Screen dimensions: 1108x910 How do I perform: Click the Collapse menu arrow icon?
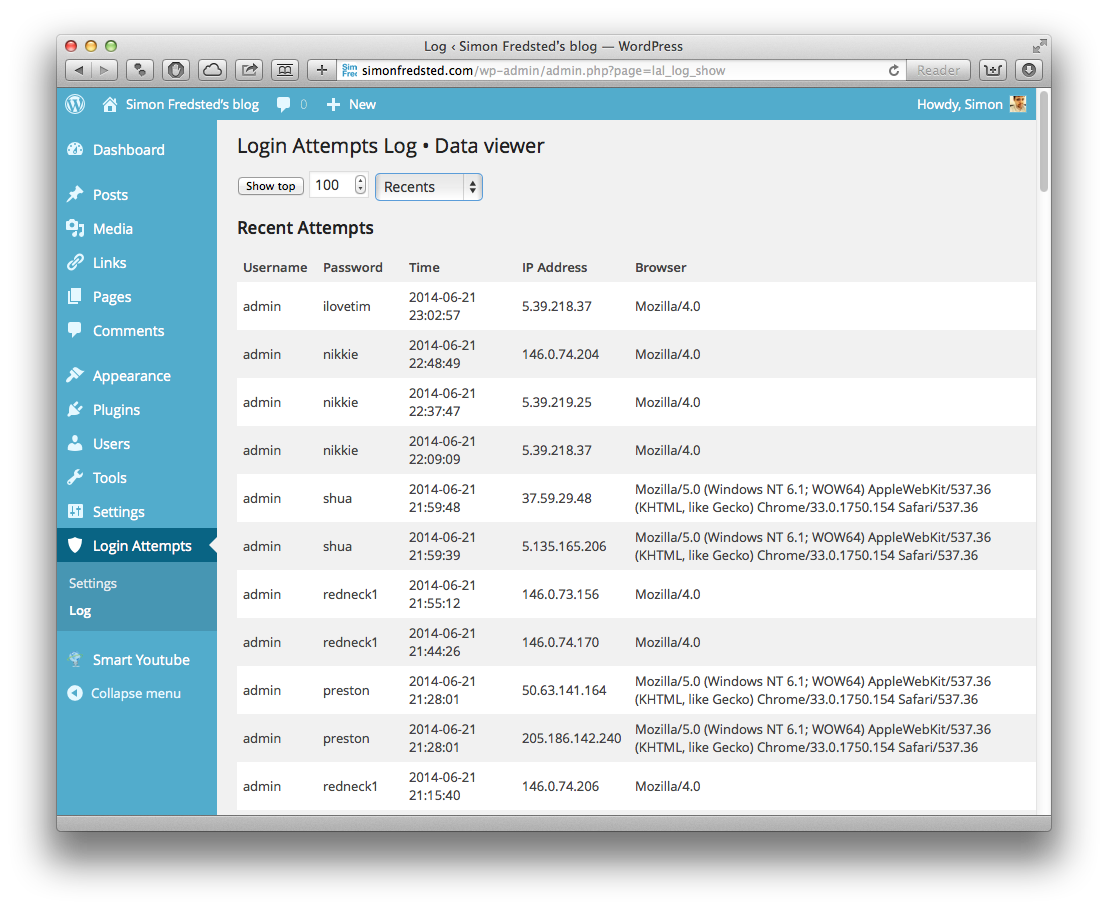coord(75,693)
